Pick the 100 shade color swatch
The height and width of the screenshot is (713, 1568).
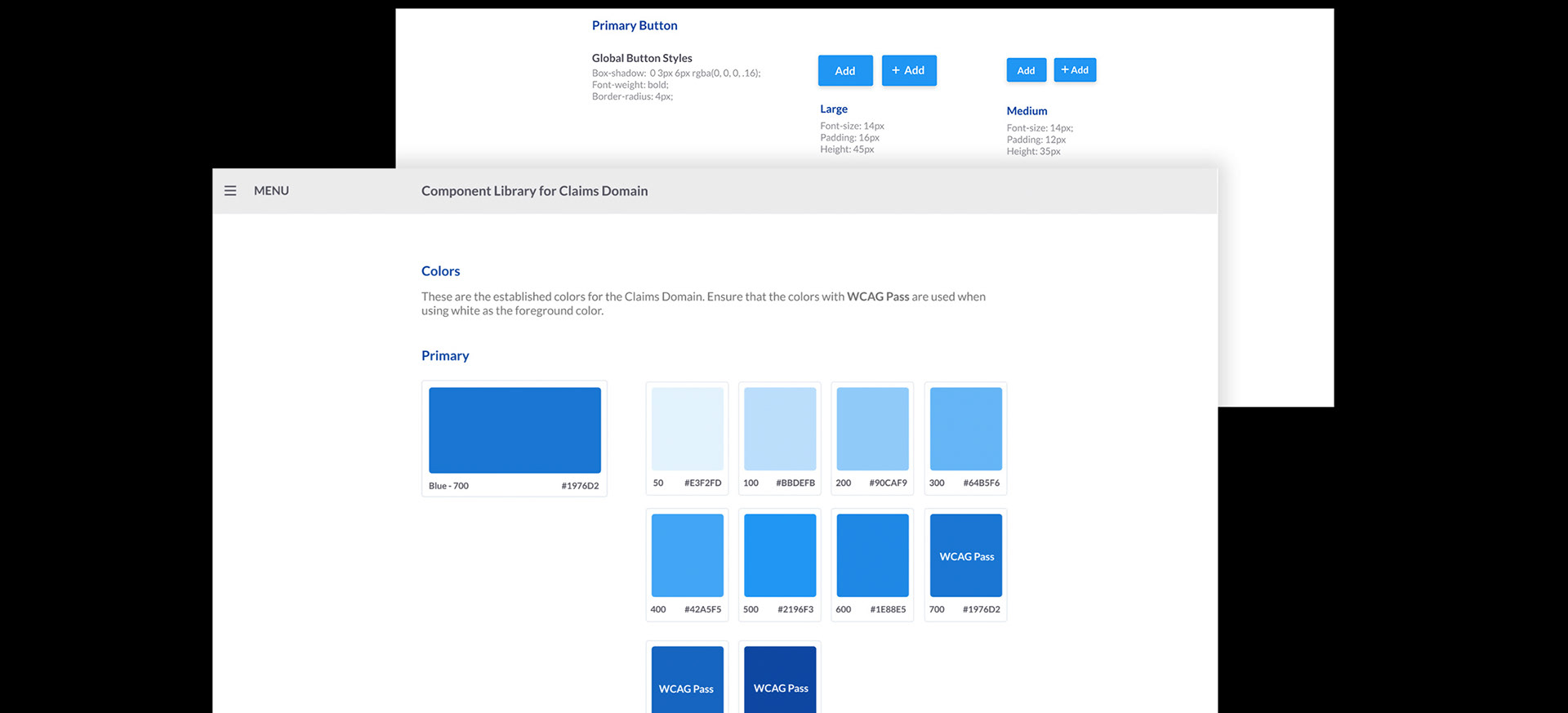coord(780,429)
